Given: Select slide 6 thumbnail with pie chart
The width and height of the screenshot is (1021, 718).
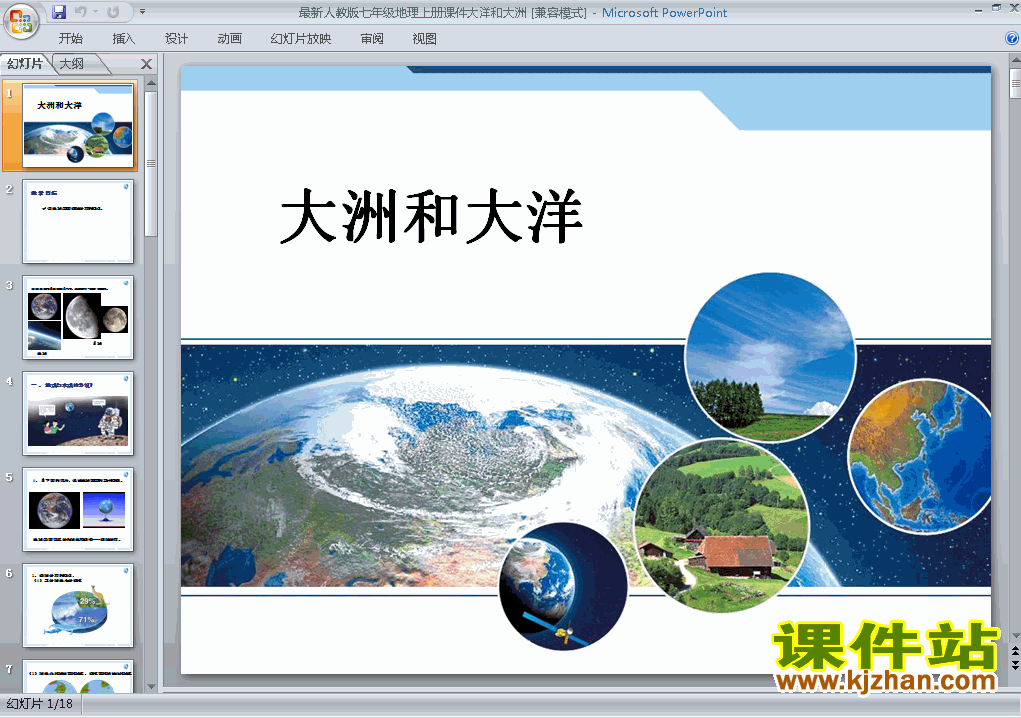Looking at the screenshot, I should 78,605.
